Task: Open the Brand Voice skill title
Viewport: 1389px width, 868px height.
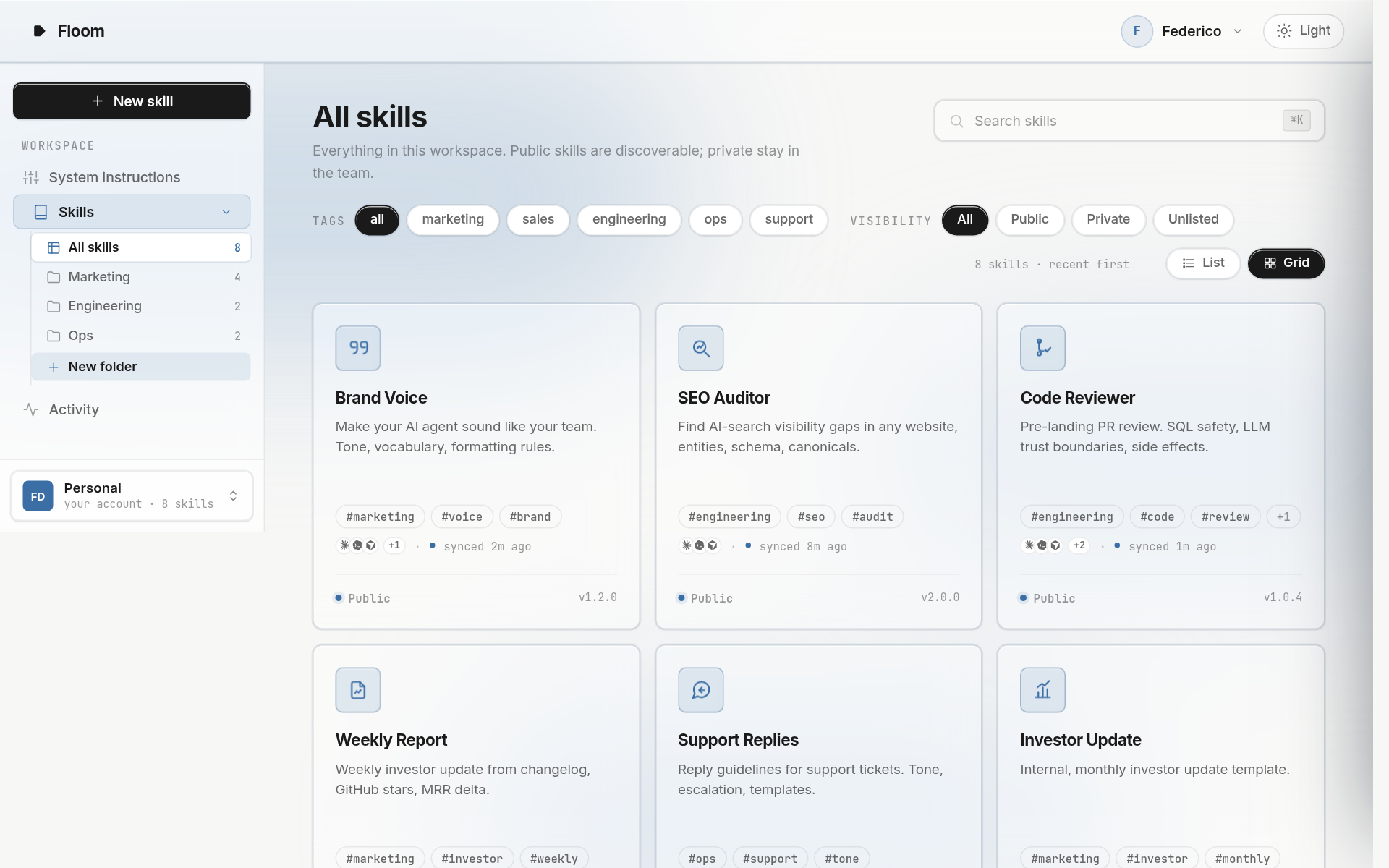Action: point(381,398)
